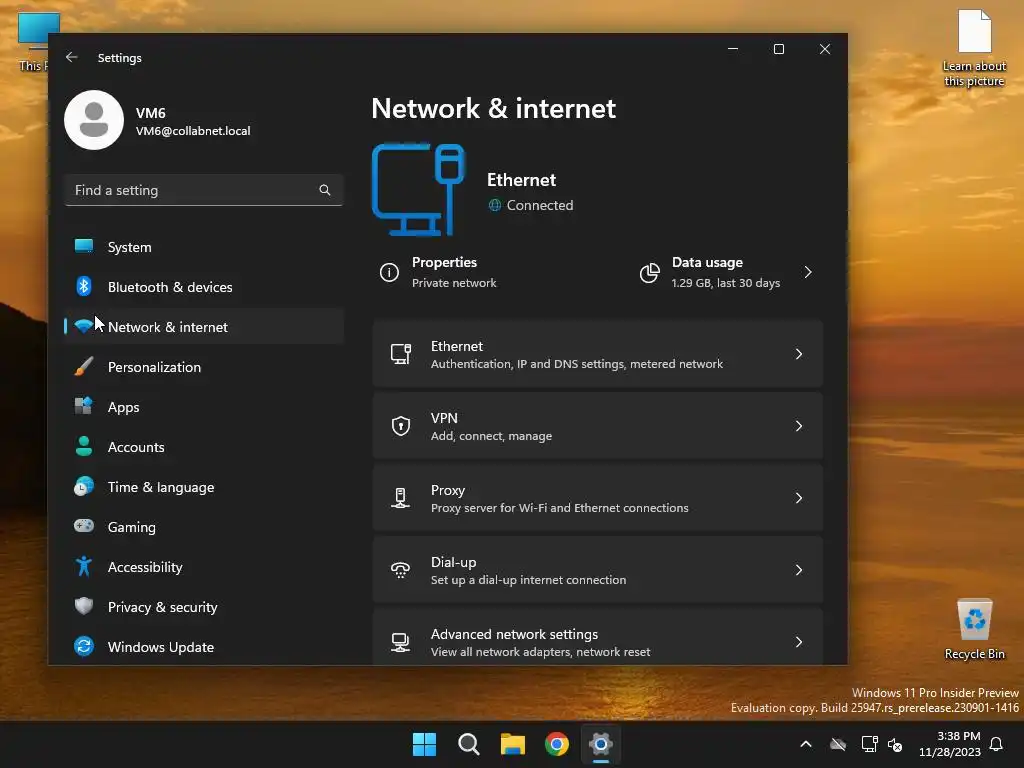Click the Proxy server icon

[x=400, y=498]
